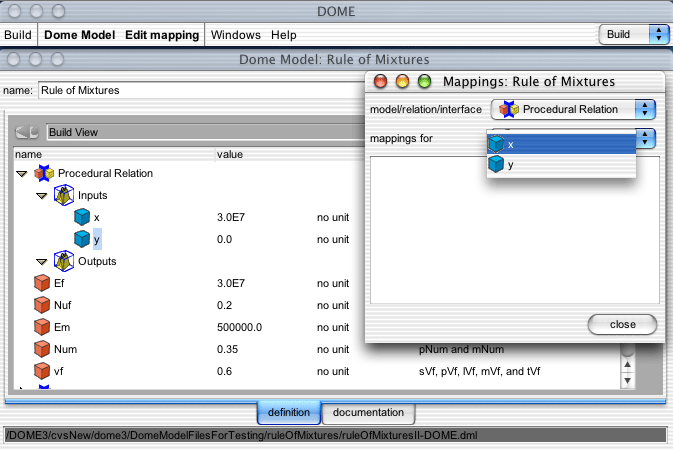
Task: Click the Procedural Relation icon in tree
Action: click(x=44, y=173)
